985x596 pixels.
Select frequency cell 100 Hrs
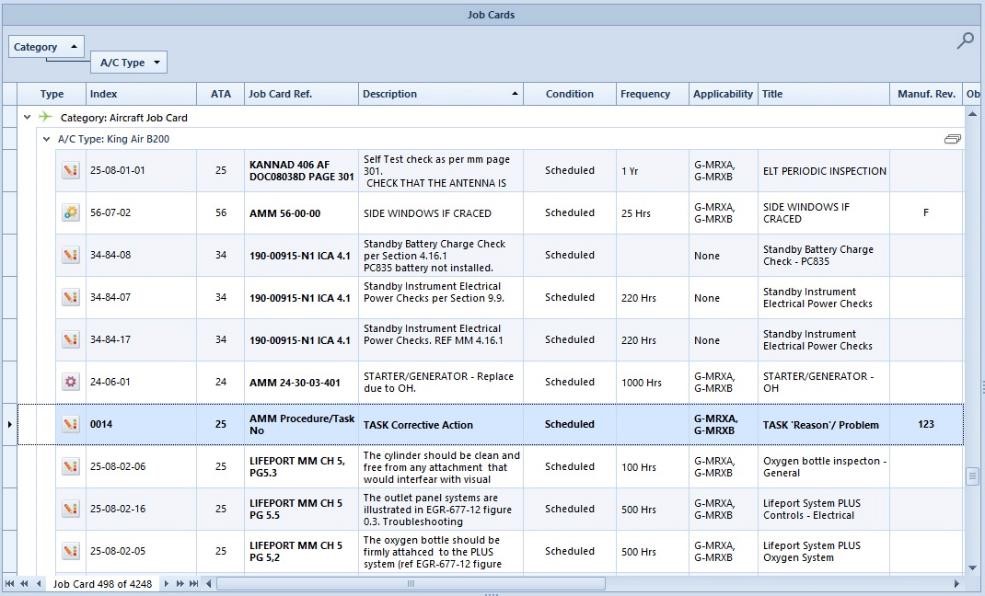coord(652,467)
